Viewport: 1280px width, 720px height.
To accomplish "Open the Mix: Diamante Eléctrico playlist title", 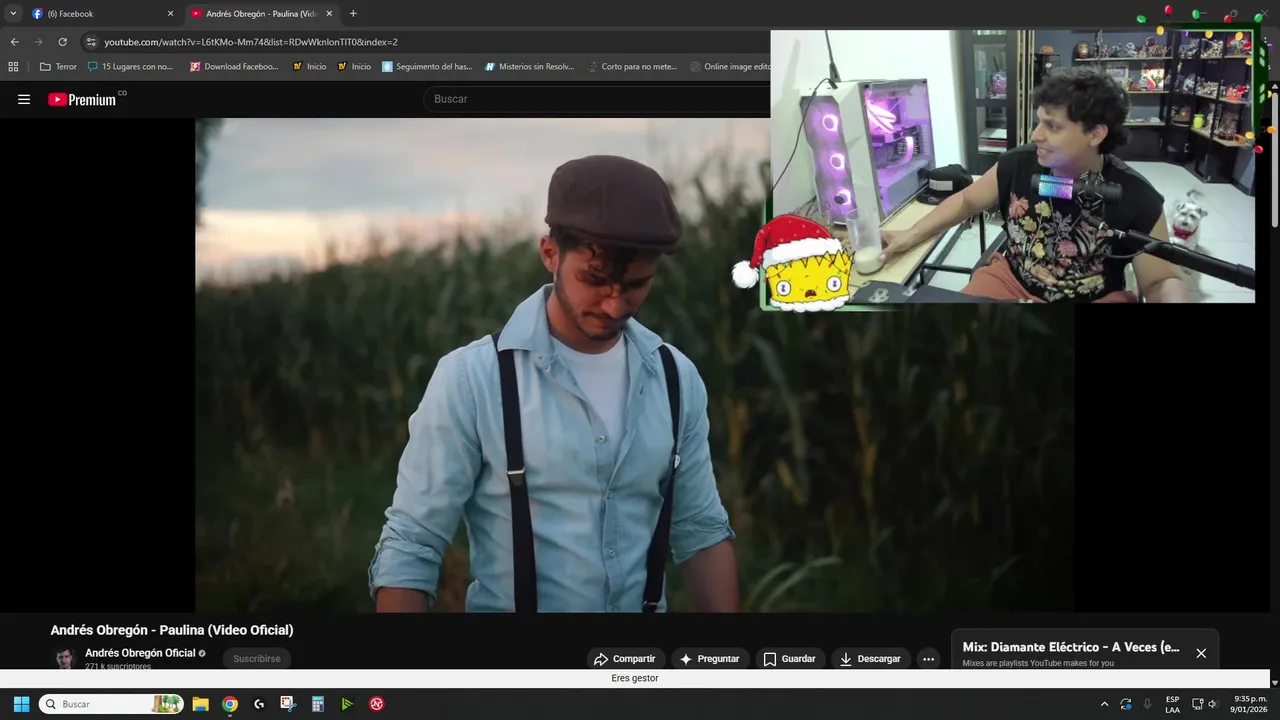I will click(1071, 647).
